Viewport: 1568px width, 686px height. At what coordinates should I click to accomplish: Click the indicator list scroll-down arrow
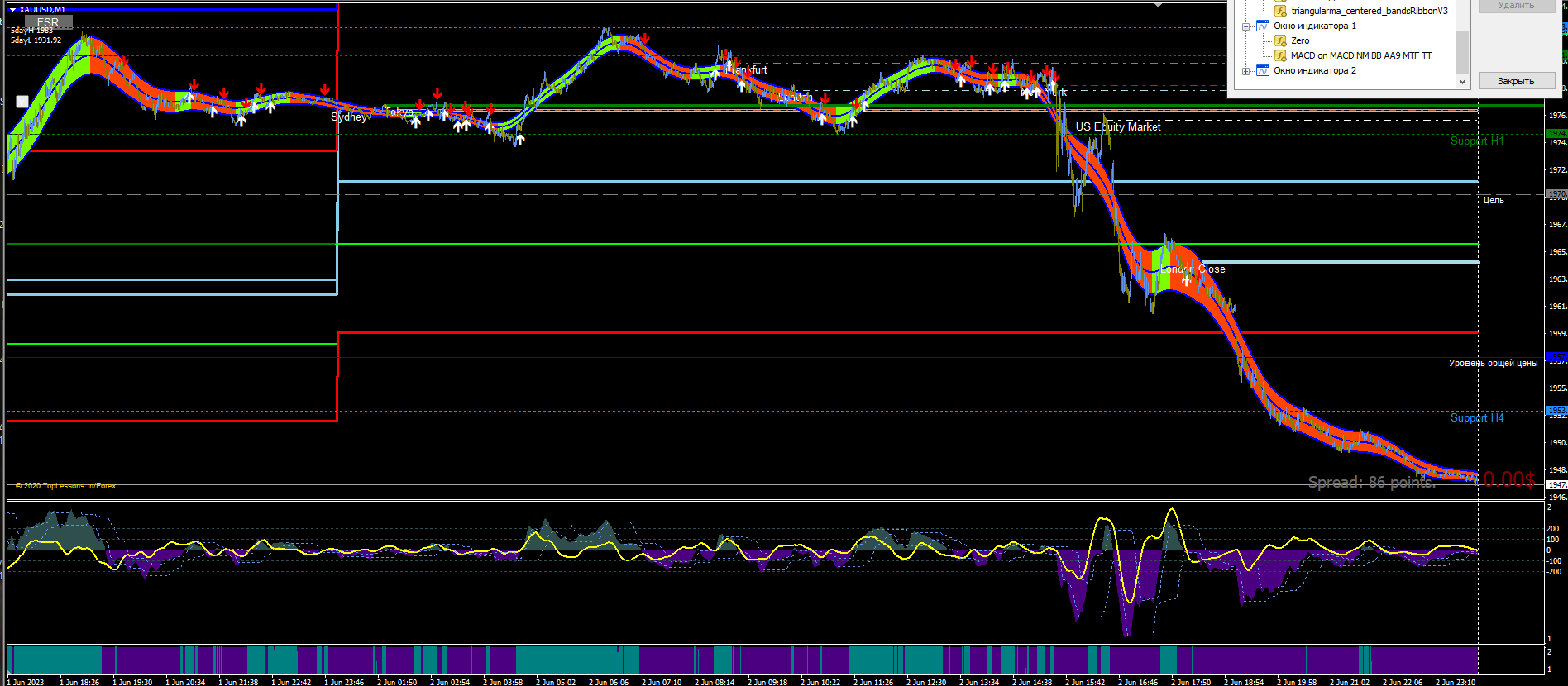[1462, 81]
